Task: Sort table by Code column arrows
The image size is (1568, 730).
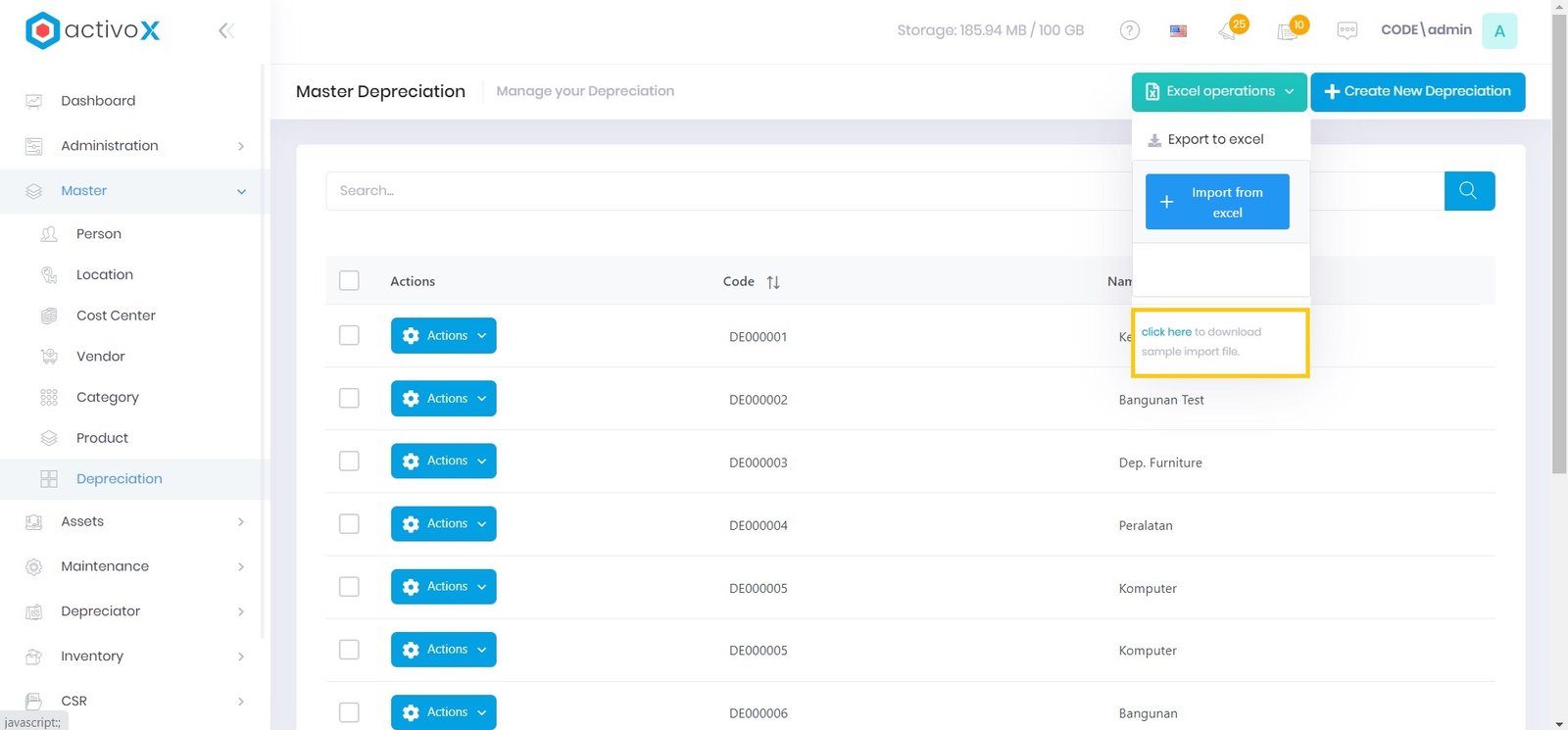Action: pyautogui.click(x=773, y=282)
